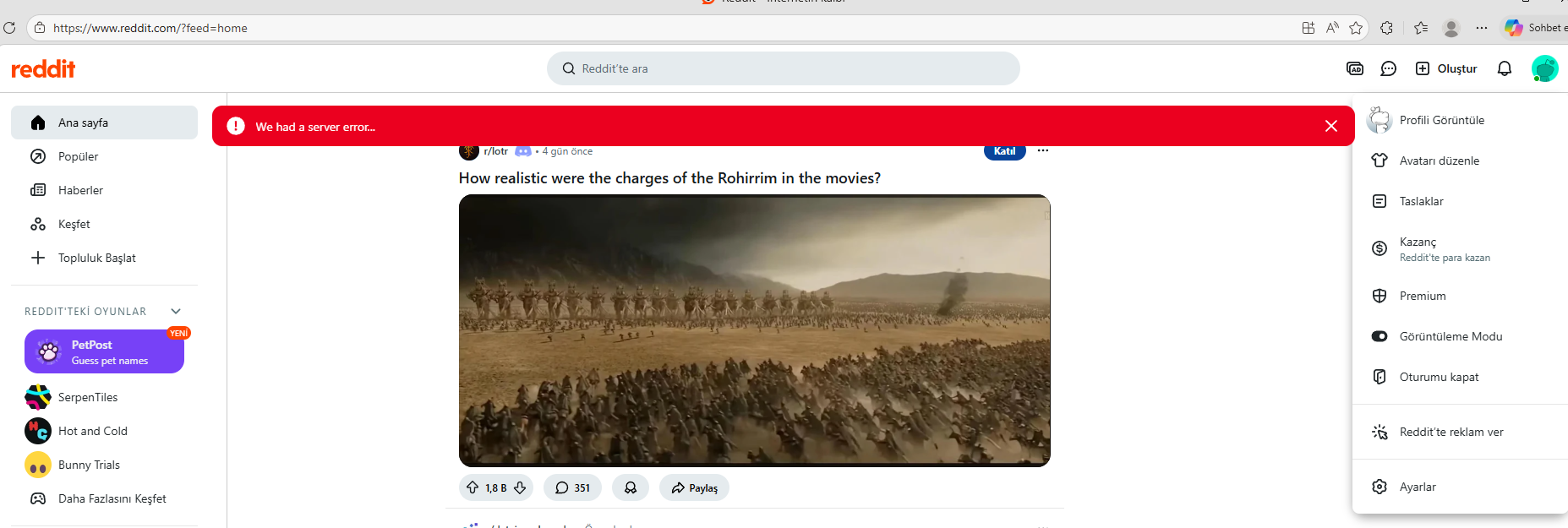Click the Katıl join button
The height and width of the screenshot is (528, 1568).
point(1004,152)
